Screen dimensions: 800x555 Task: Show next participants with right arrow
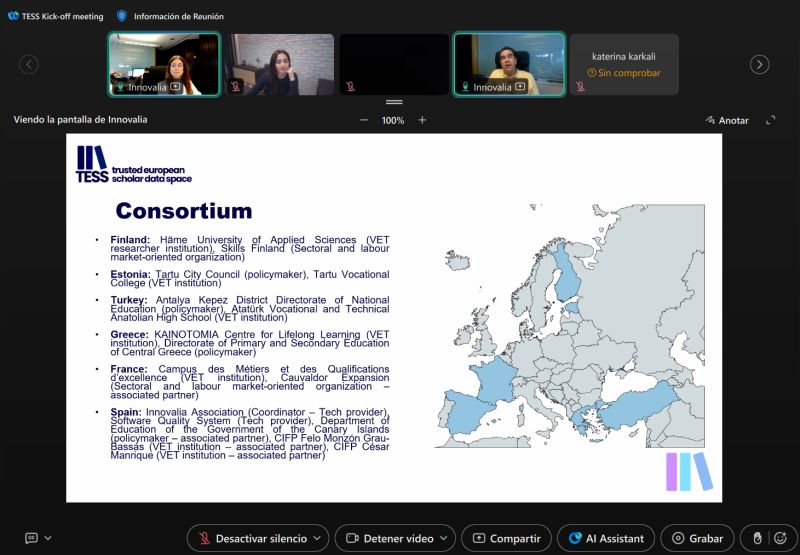point(759,64)
